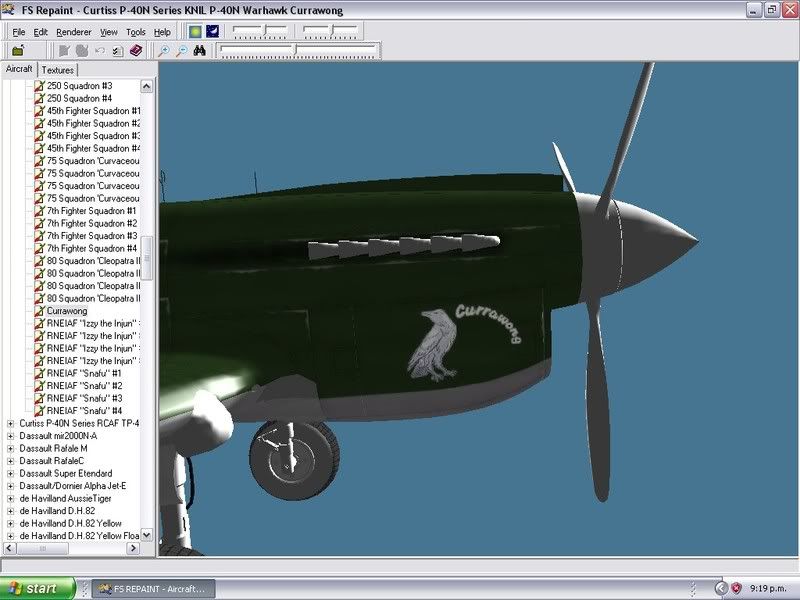The width and height of the screenshot is (800, 600).
Task: Click the binoculars find icon
Action: coord(199,50)
